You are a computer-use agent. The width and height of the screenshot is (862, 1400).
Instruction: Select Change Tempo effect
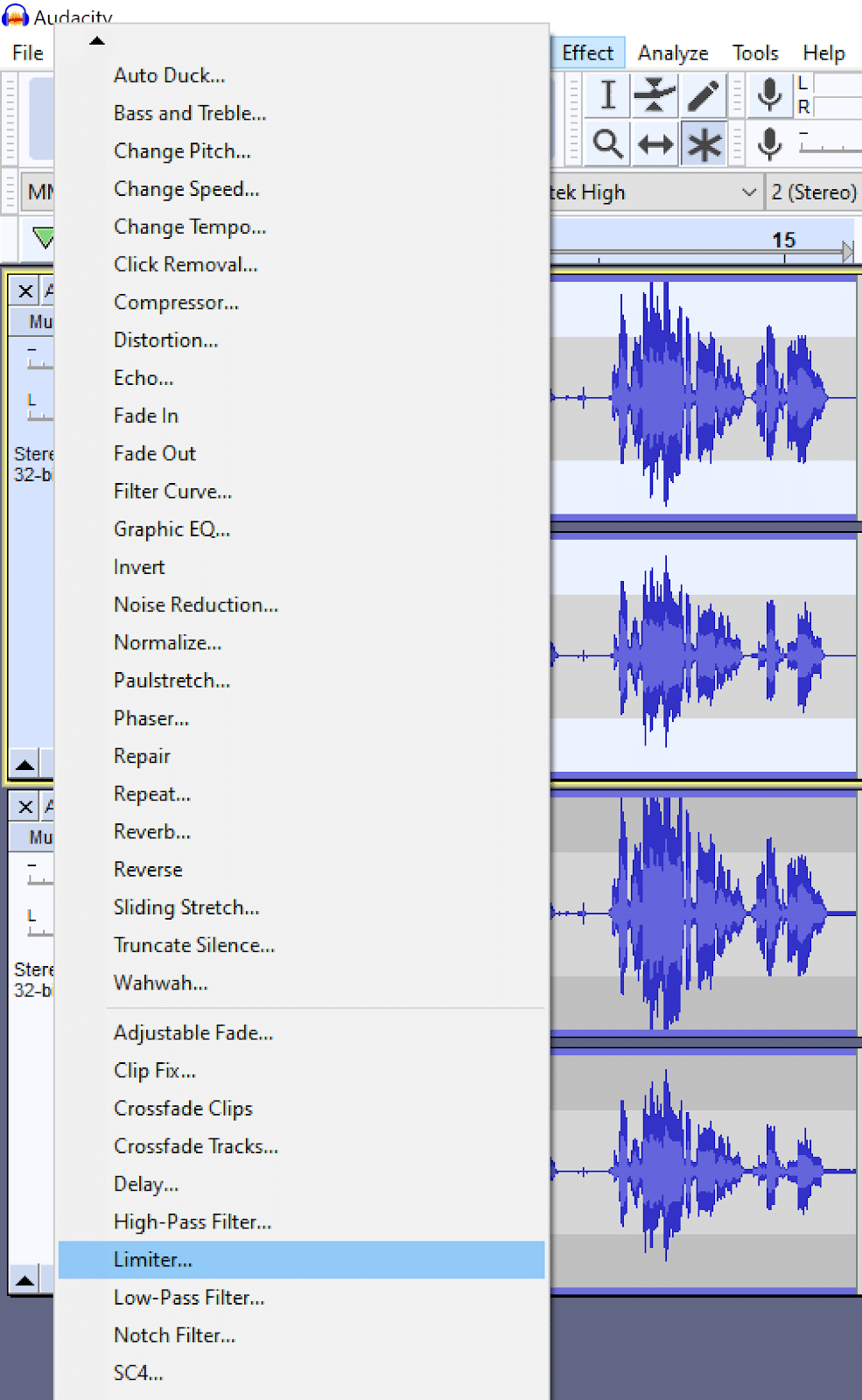[x=302, y=227]
